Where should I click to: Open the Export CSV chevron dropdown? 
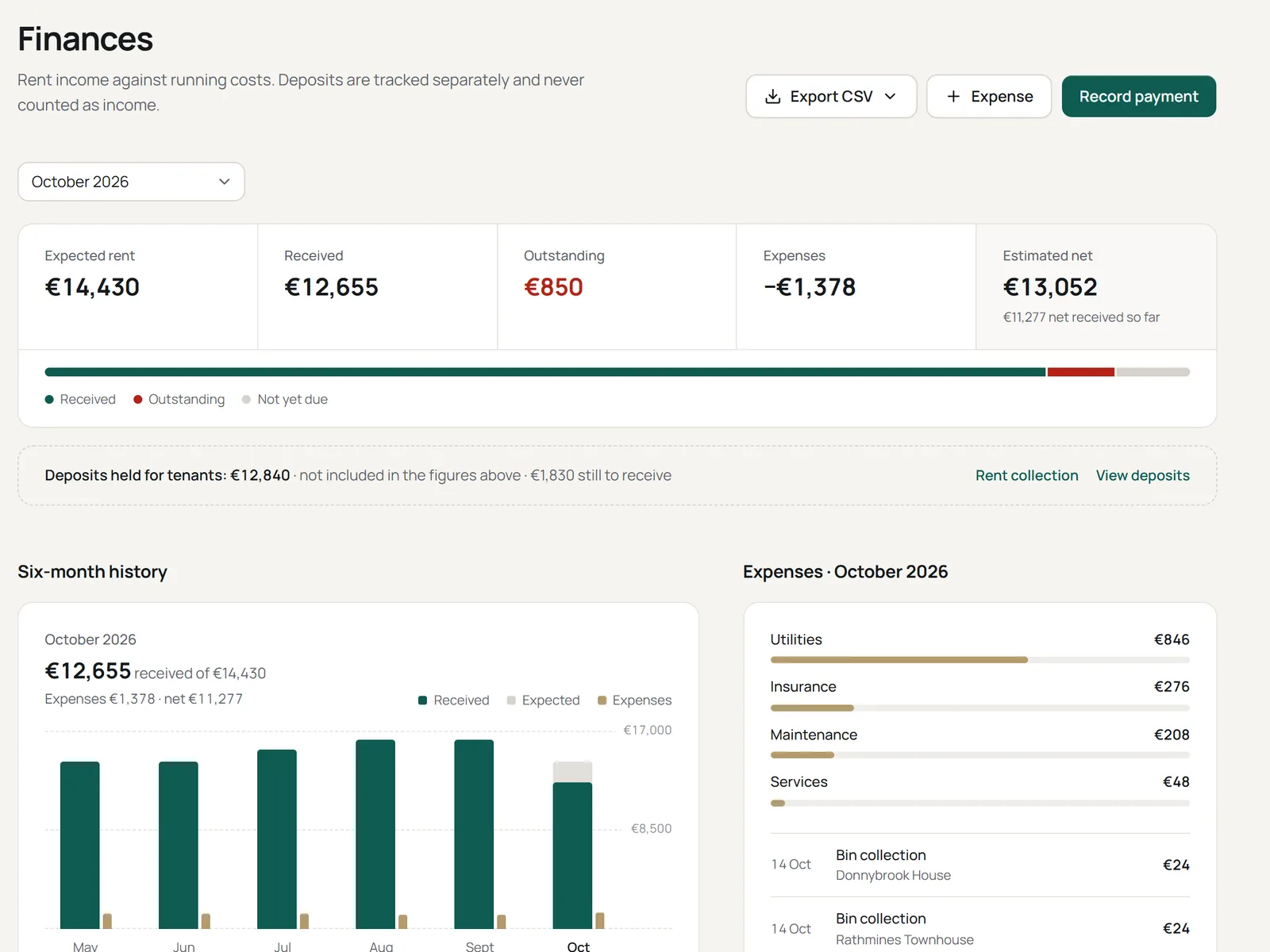coord(891,97)
